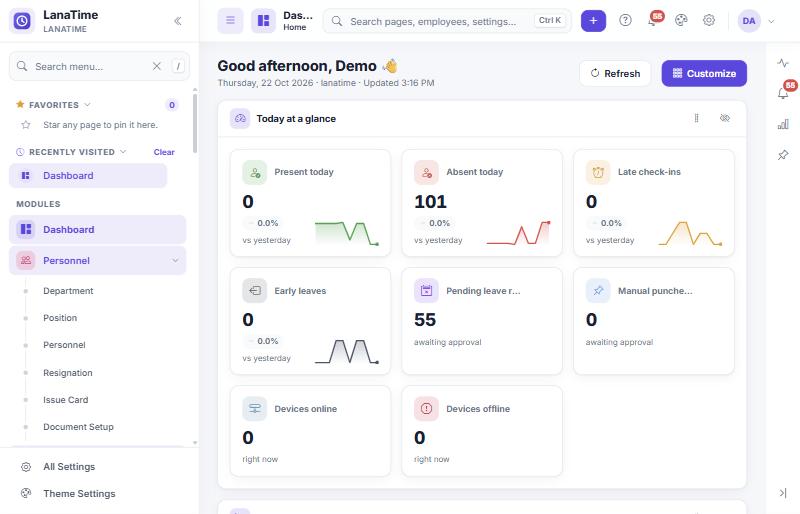This screenshot has width=800, height=514.
Task: Collapse the Recently Visited section chevron
Action: pos(123,152)
